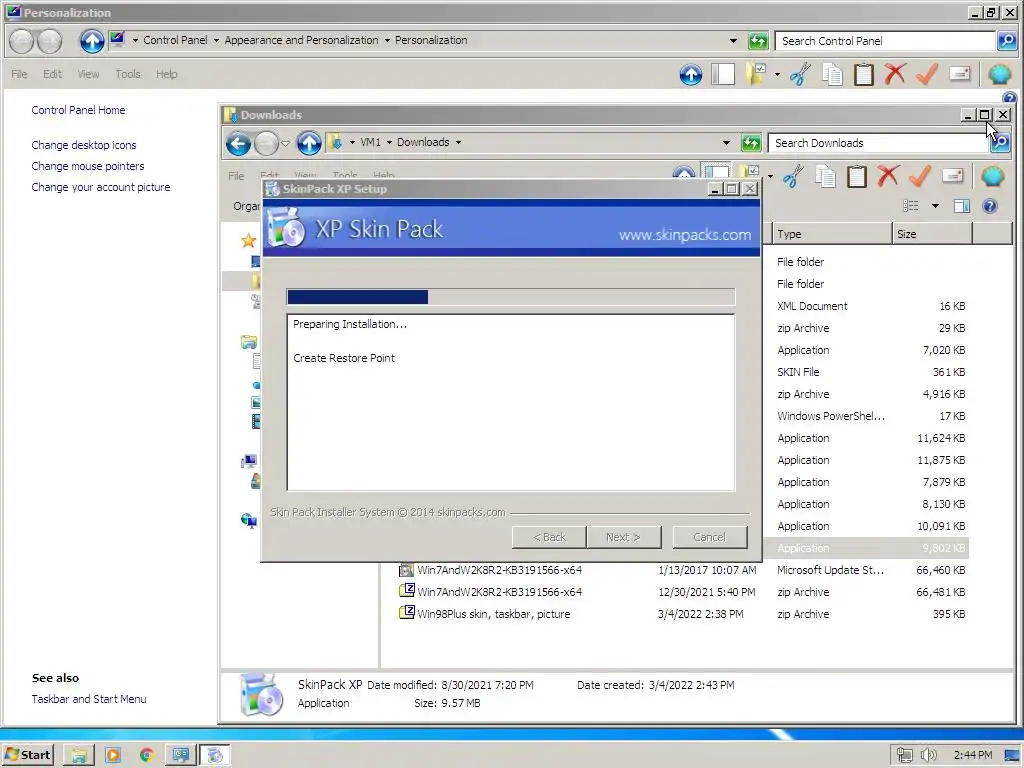Click the Search Control Panel magnifier icon
1024x768 pixels.
[x=1007, y=41]
